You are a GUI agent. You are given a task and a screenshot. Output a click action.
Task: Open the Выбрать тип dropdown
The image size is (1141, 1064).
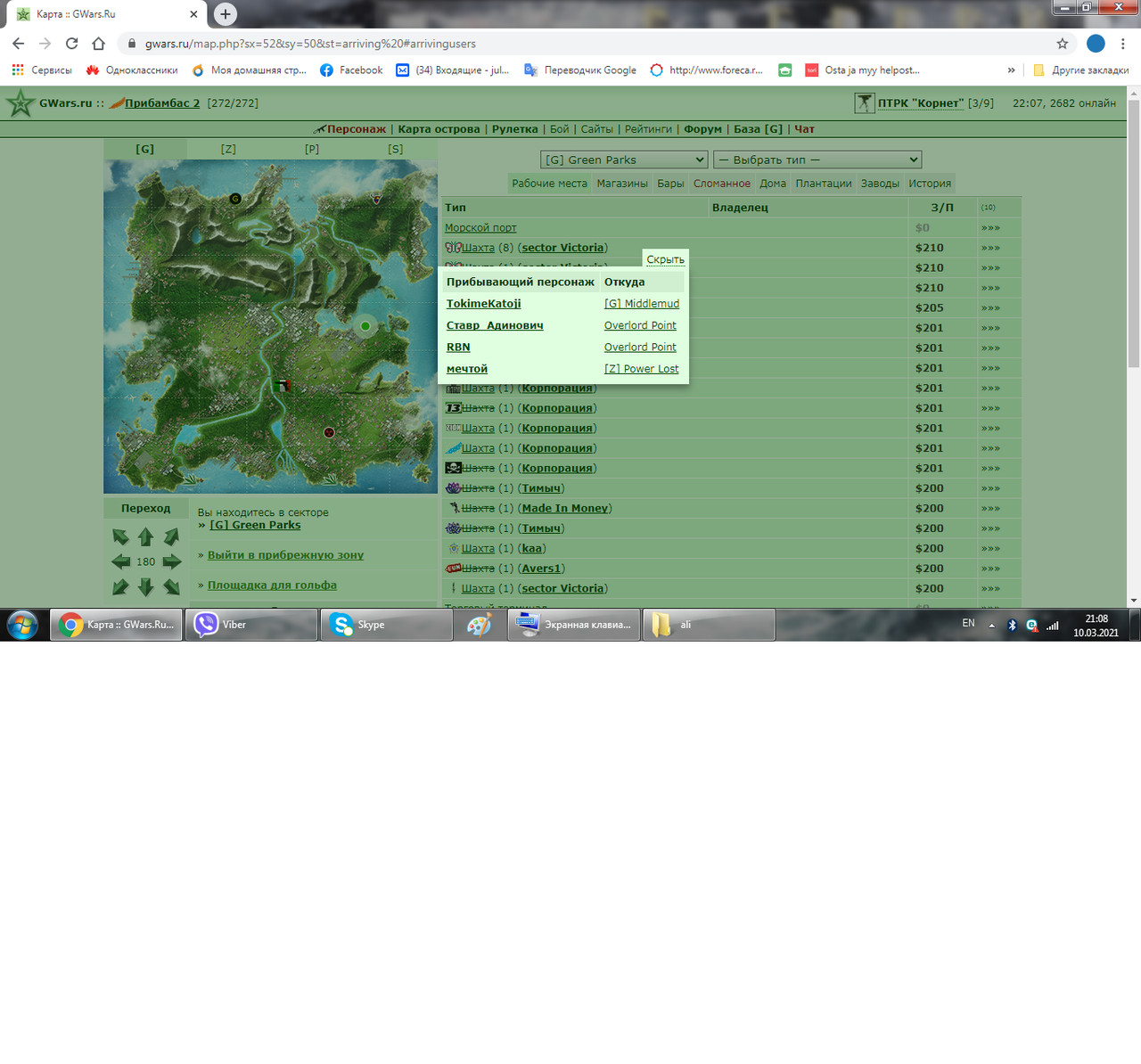(x=817, y=160)
